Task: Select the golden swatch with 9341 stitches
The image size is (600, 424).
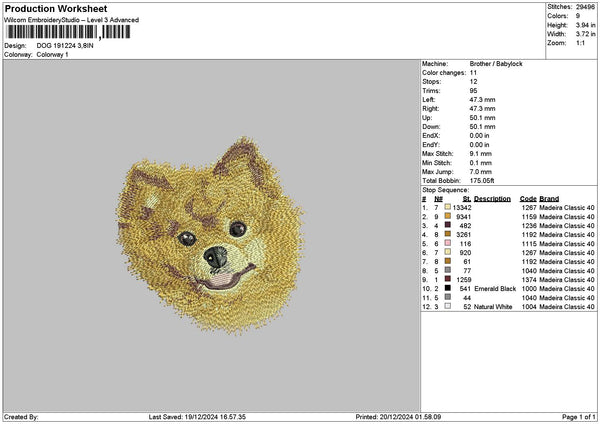Action: click(448, 216)
